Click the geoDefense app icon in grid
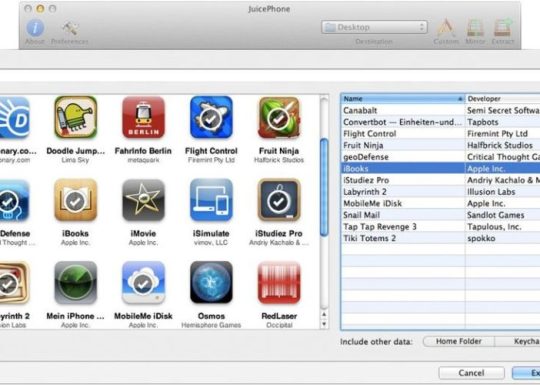Screen dimensions: 540x385 14,200
